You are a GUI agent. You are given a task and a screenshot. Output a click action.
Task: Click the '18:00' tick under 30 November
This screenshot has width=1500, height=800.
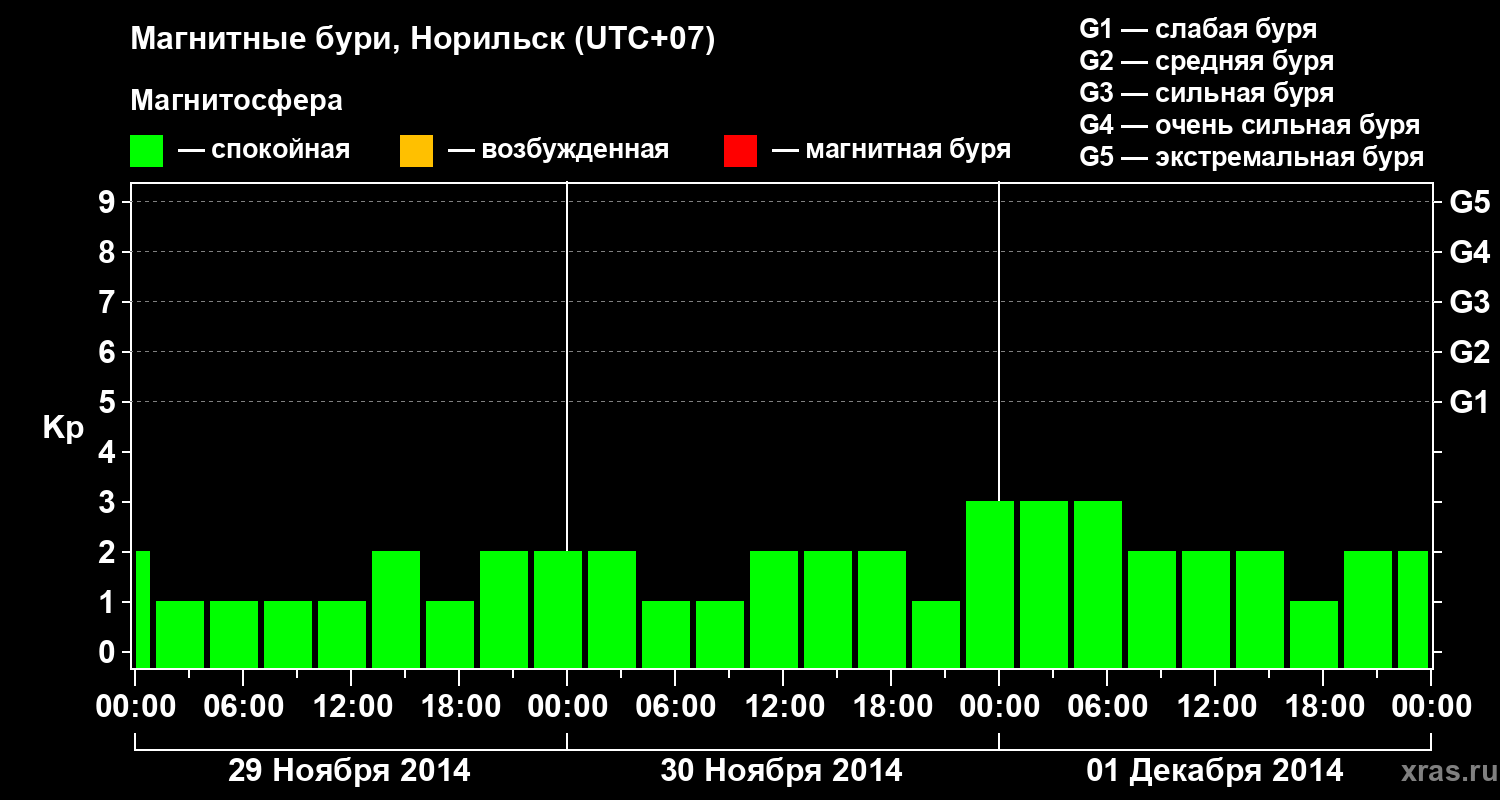tap(891, 707)
